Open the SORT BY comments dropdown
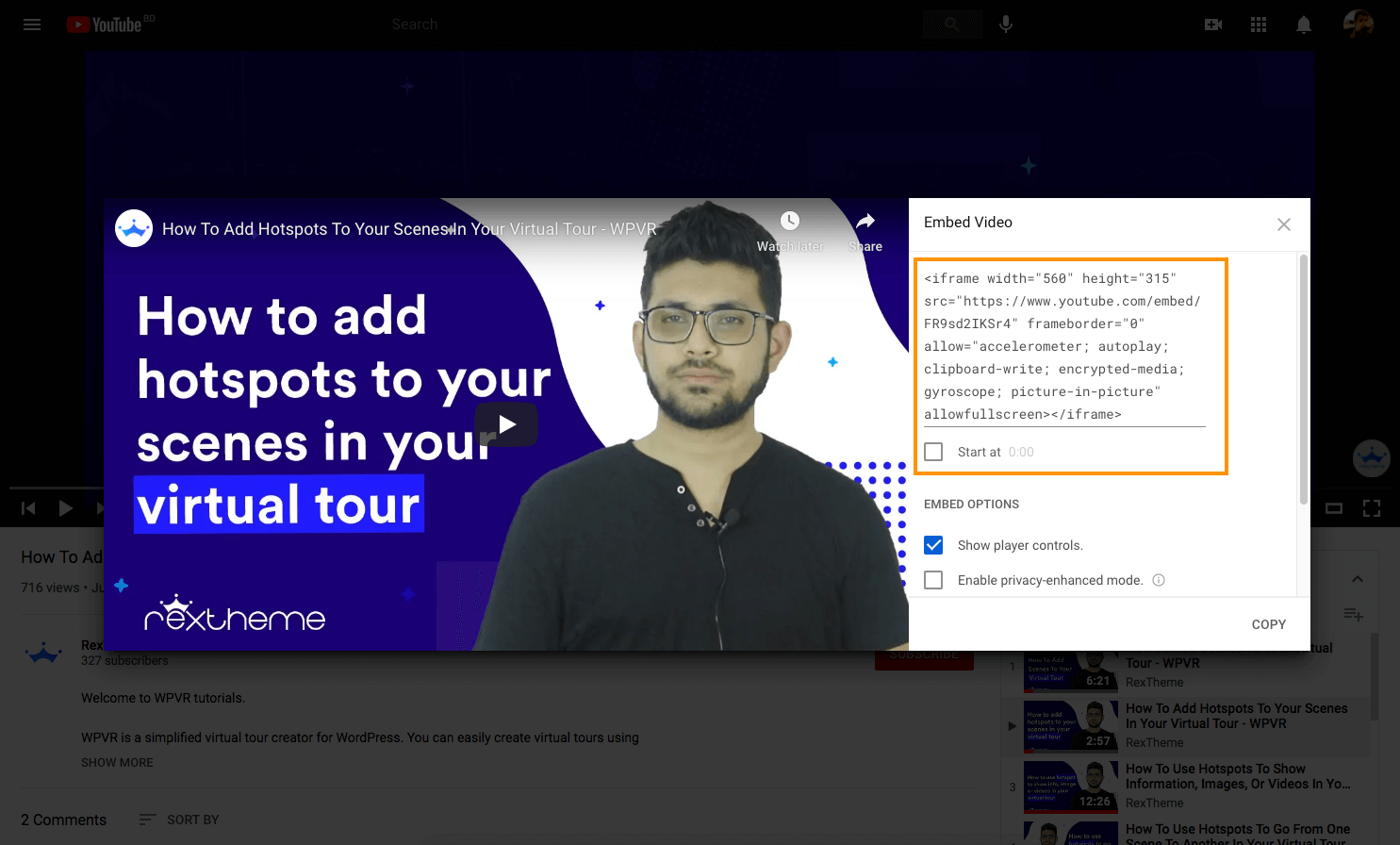The image size is (1400, 845). coord(179,820)
